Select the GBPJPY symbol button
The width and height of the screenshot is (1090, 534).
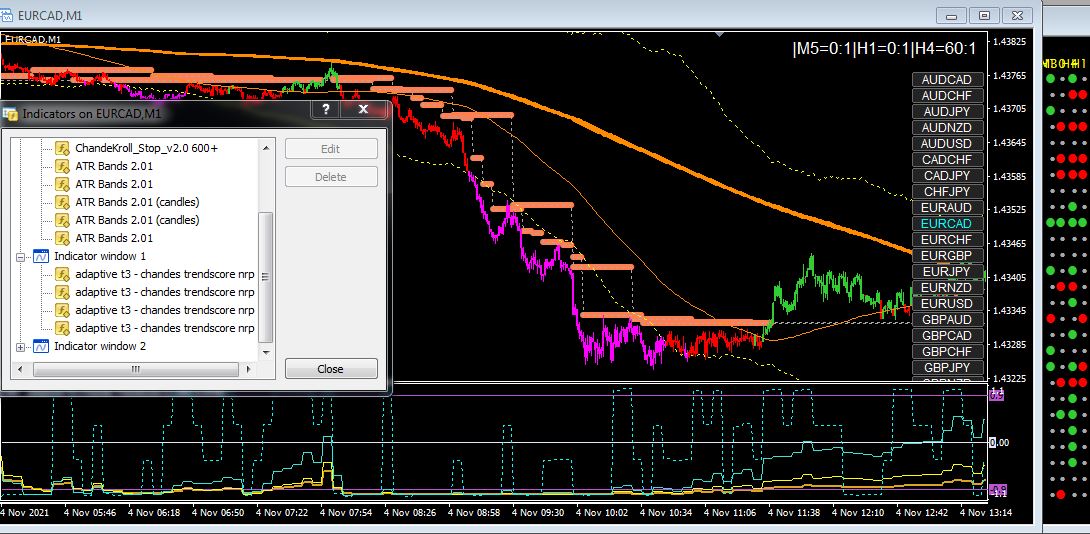946,368
